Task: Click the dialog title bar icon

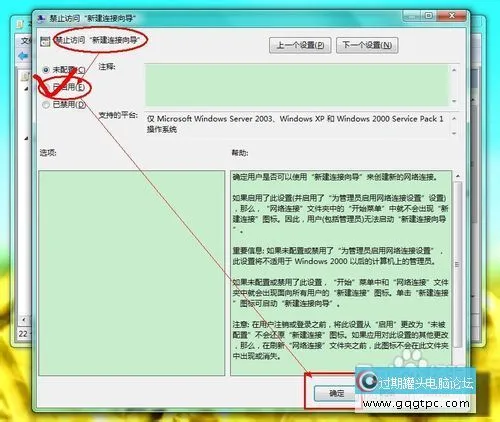Action: pyautogui.click(x=41, y=18)
